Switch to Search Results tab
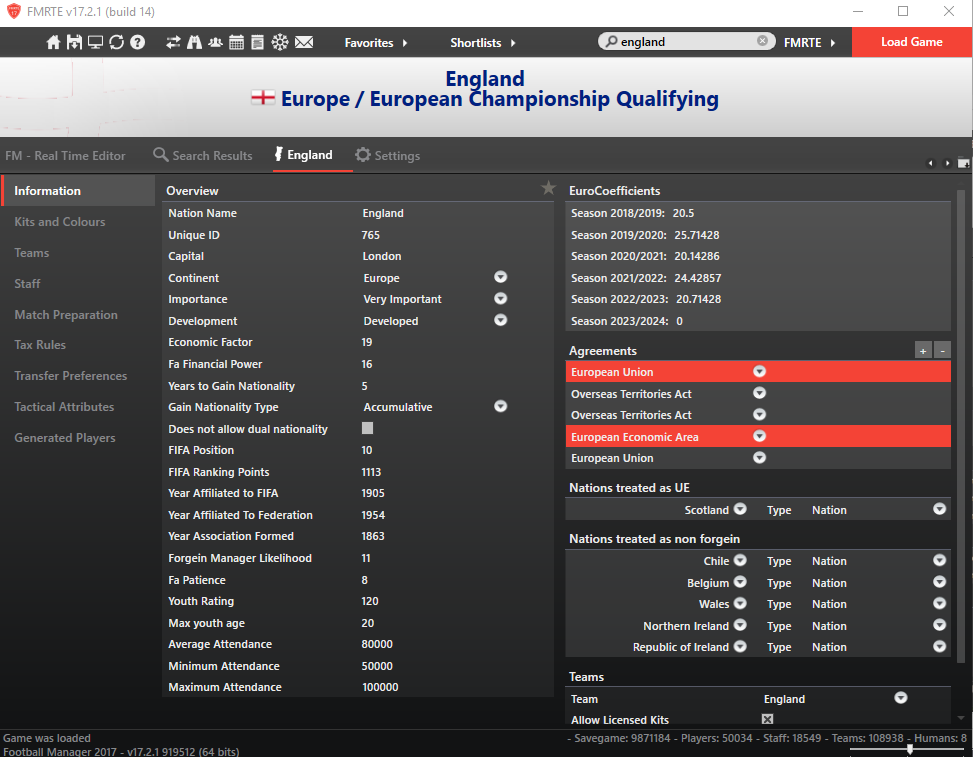973x757 pixels. [x=203, y=155]
